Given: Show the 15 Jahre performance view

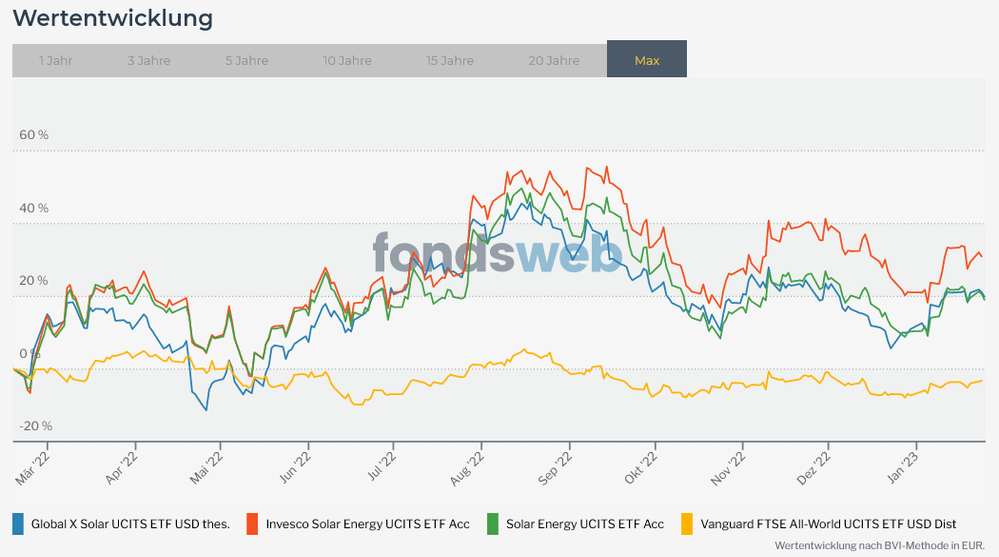Looking at the screenshot, I should (x=450, y=60).
